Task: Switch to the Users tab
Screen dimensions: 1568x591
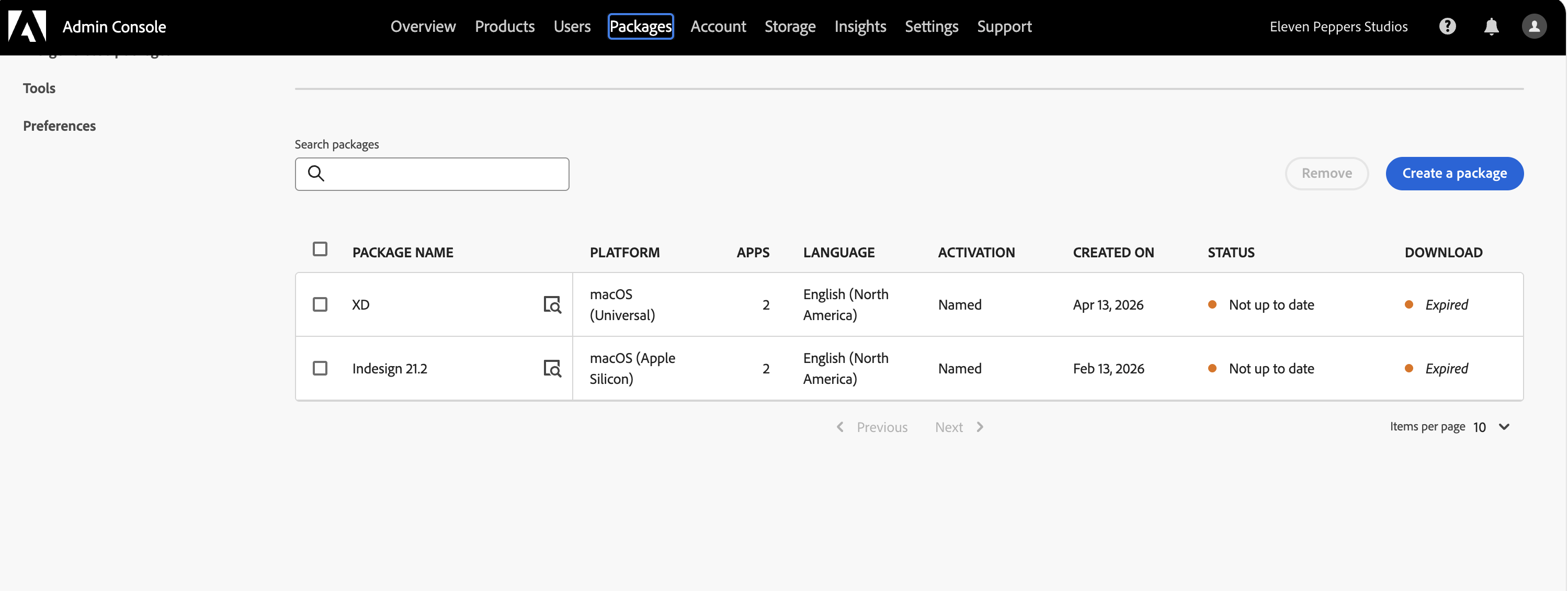Action: point(572,26)
